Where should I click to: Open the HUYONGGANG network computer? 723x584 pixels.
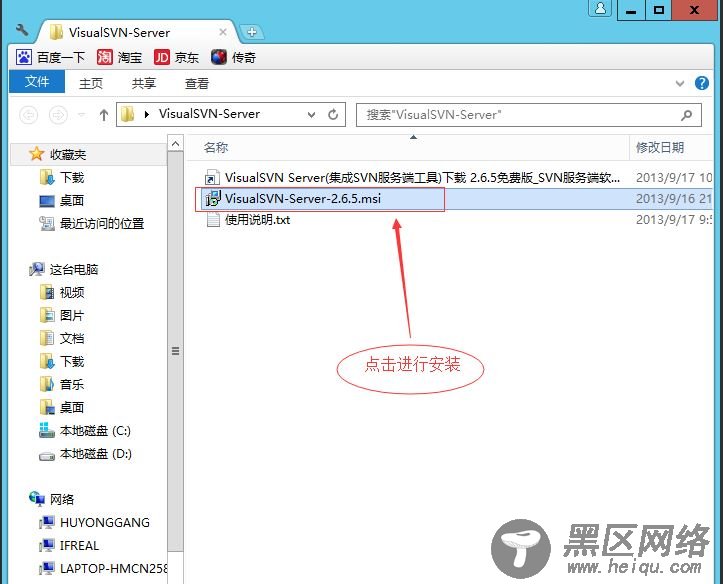pos(95,522)
